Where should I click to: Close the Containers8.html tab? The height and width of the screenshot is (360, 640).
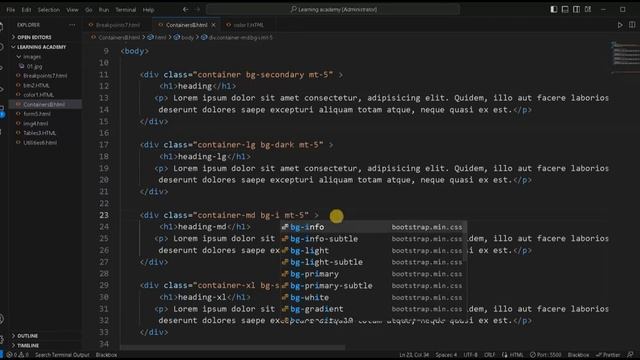pos(213,25)
